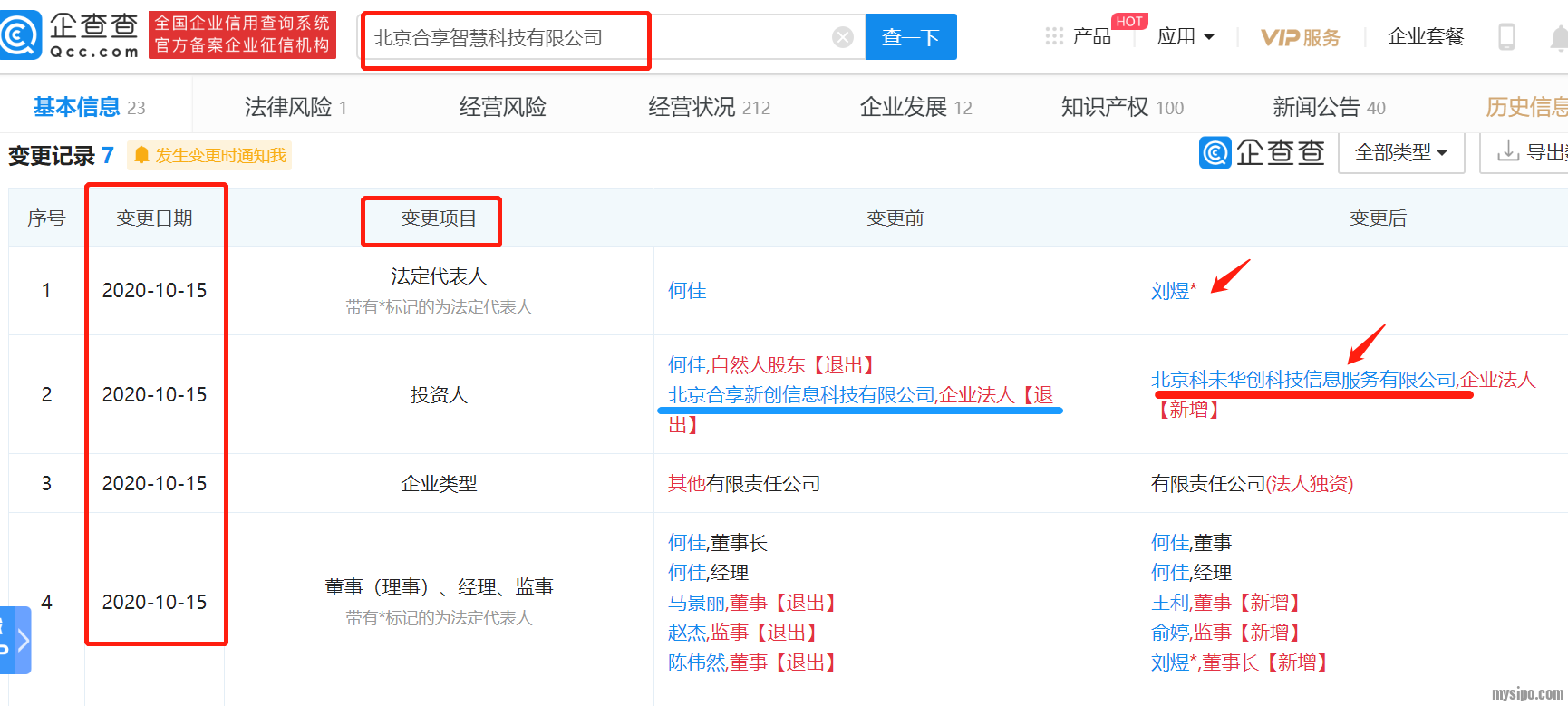Viewport: 1568px width, 706px height.
Task: Expand the left blue side panel arrow
Action: pyautogui.click(x=17, y=640)
